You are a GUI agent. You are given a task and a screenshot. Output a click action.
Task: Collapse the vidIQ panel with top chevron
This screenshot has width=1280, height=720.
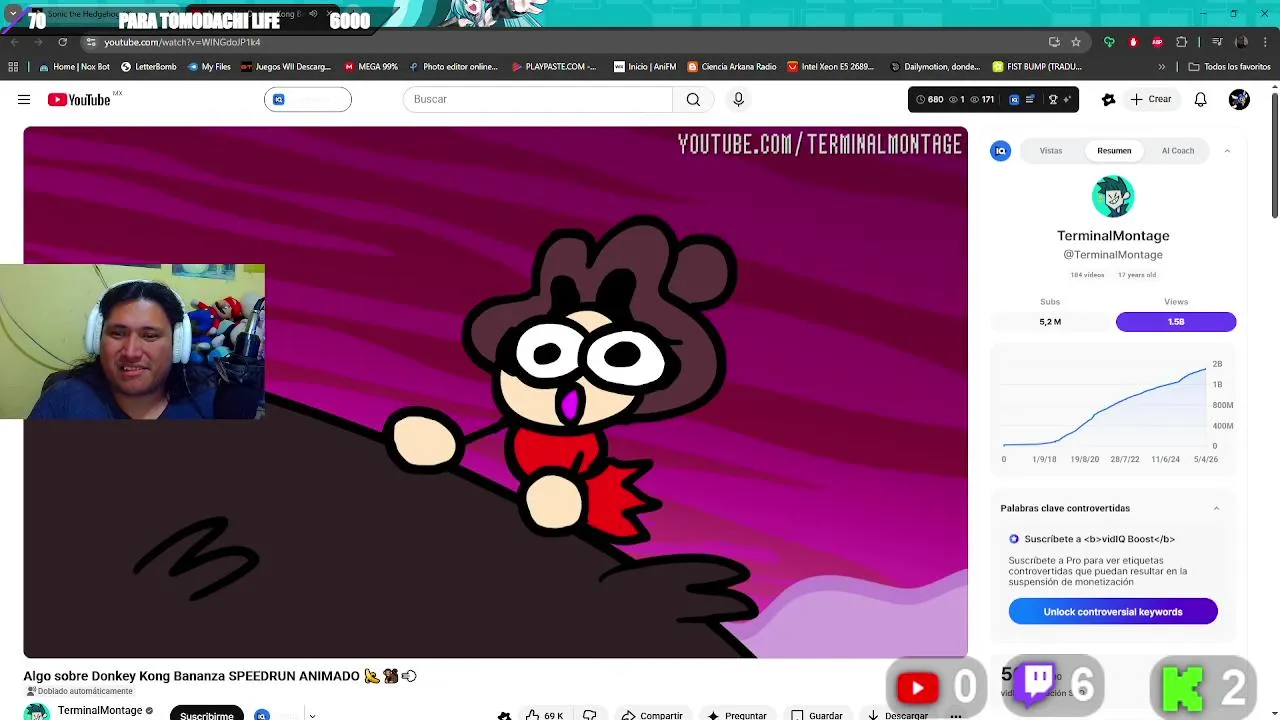pyautogui.click(x=1227, y=151)
